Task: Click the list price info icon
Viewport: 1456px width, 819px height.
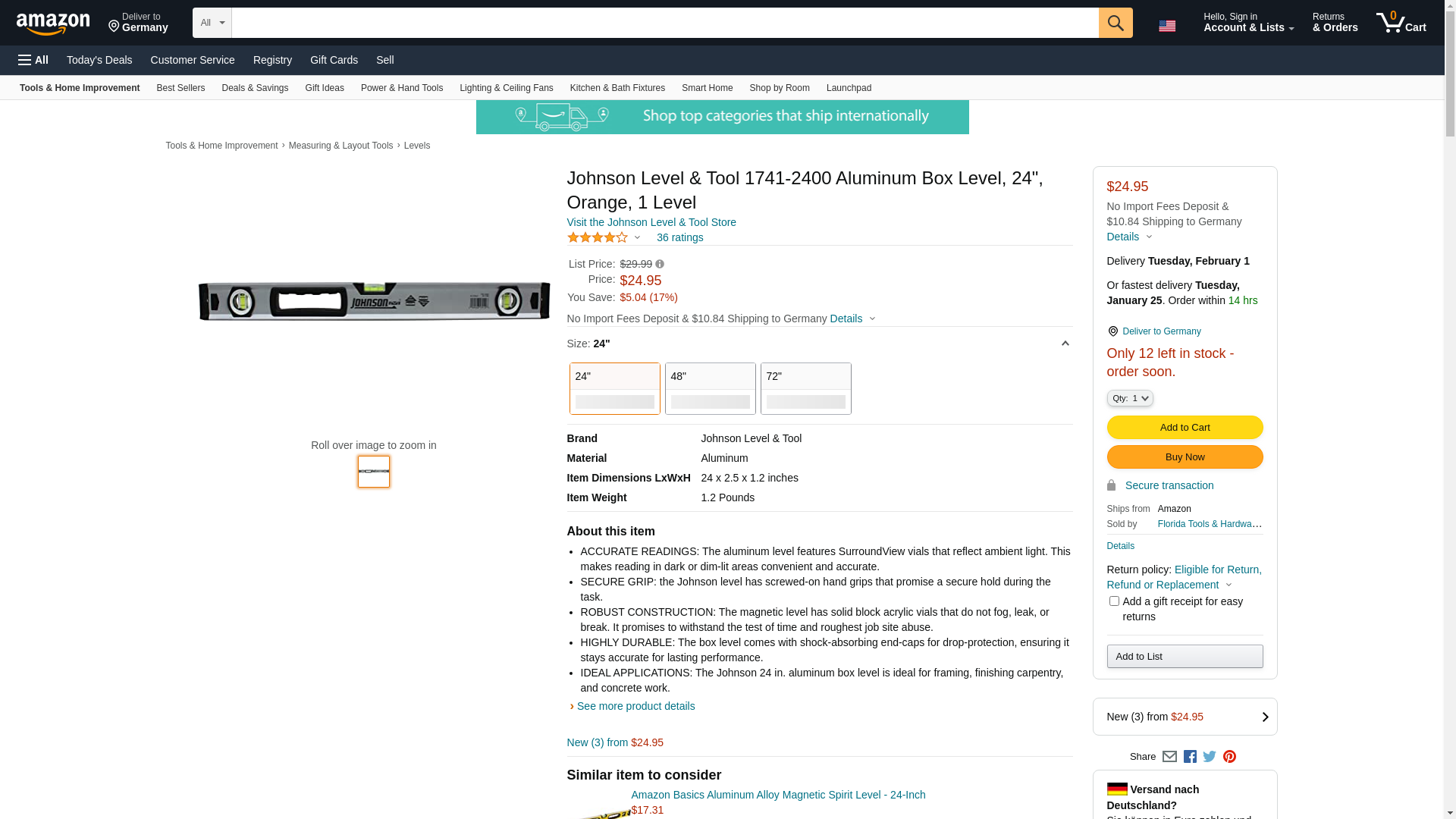Action: (x=660, y=265)
